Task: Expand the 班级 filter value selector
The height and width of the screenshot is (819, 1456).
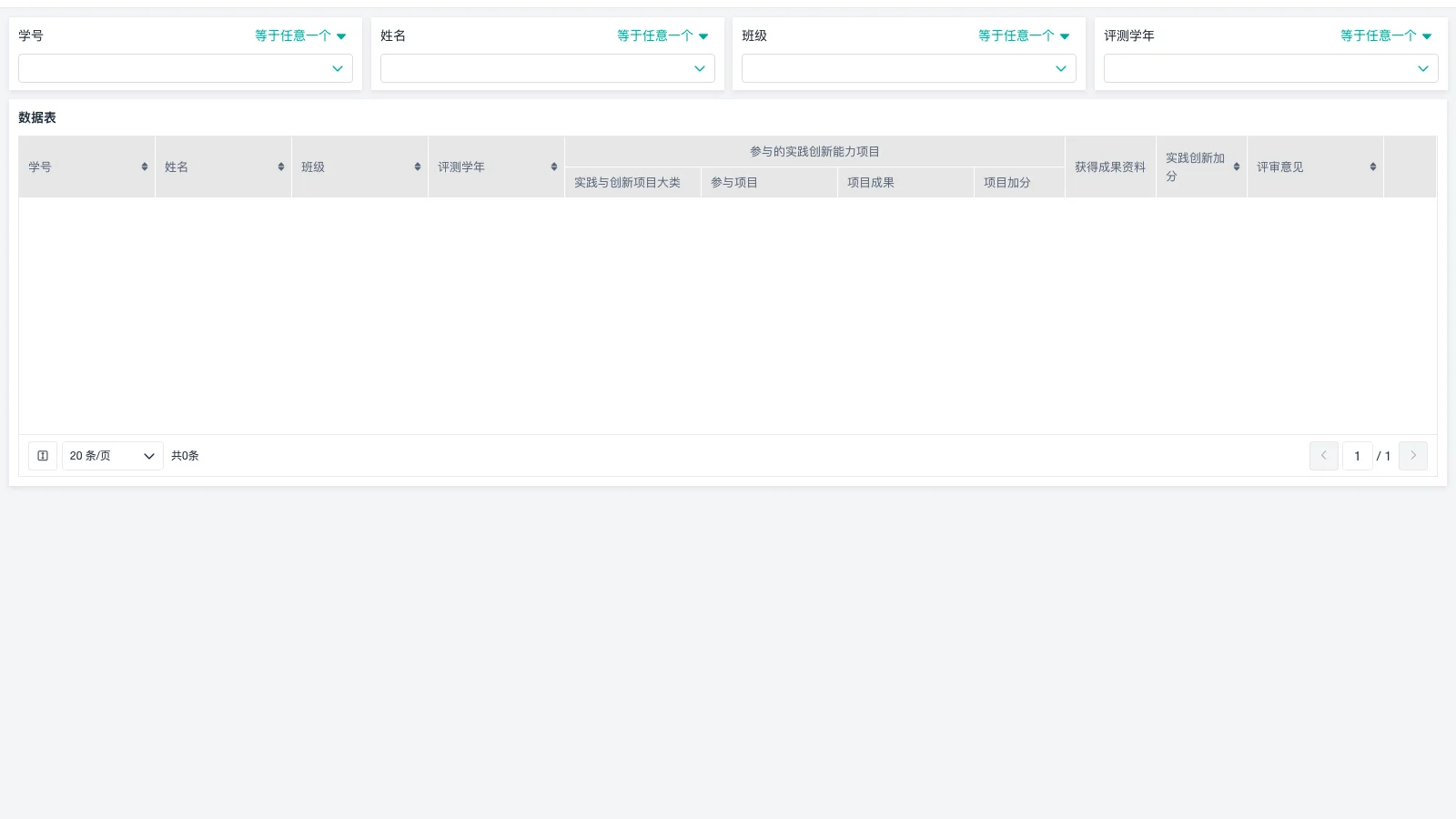Action: click(1060, 68)
